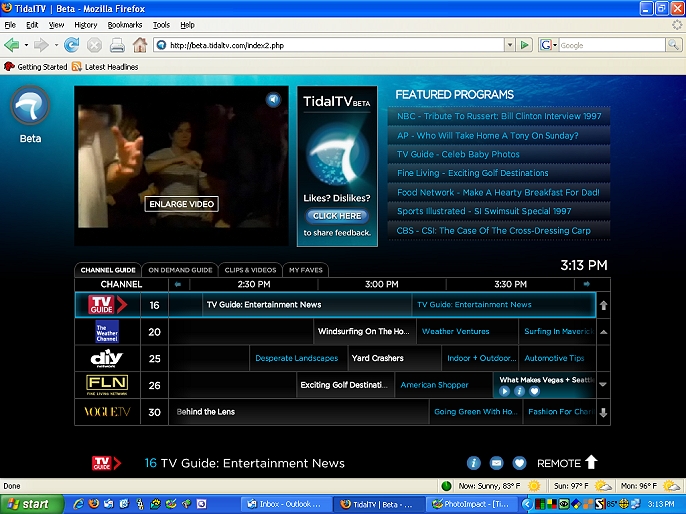Switch to the On Demand Guide tab
The height and width of the screenshot is (514, 686).
180,270
